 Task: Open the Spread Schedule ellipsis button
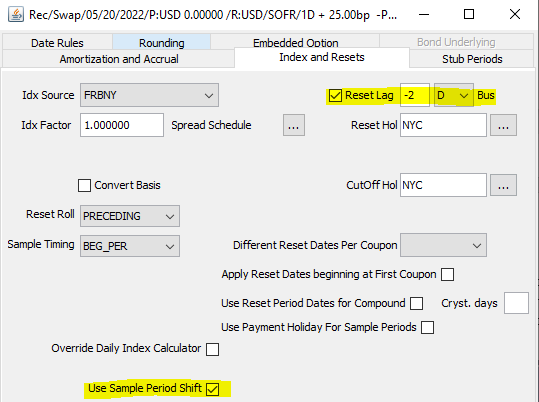pyautogui.click(x=294, y=125)
